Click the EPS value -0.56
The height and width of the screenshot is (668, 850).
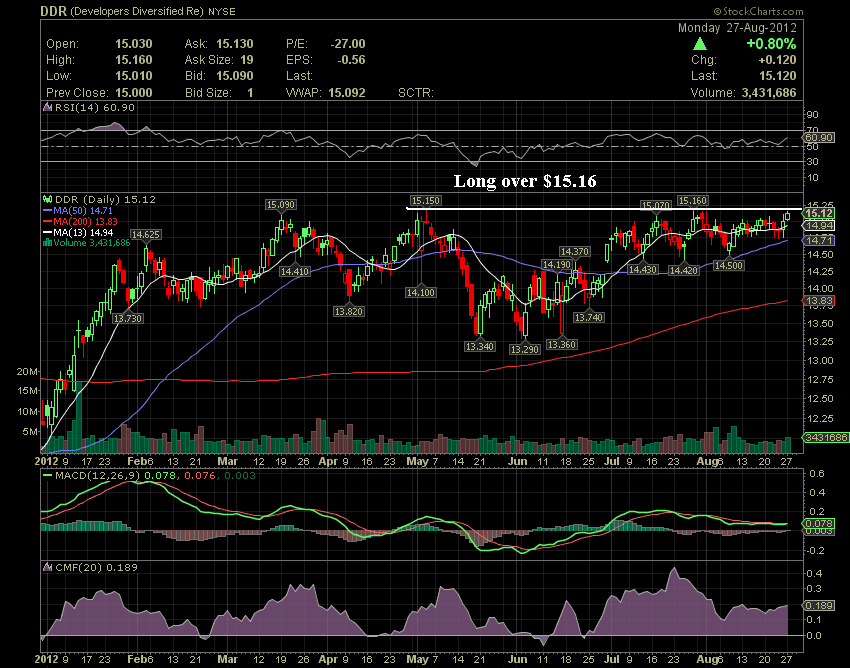tap(351, 60)
